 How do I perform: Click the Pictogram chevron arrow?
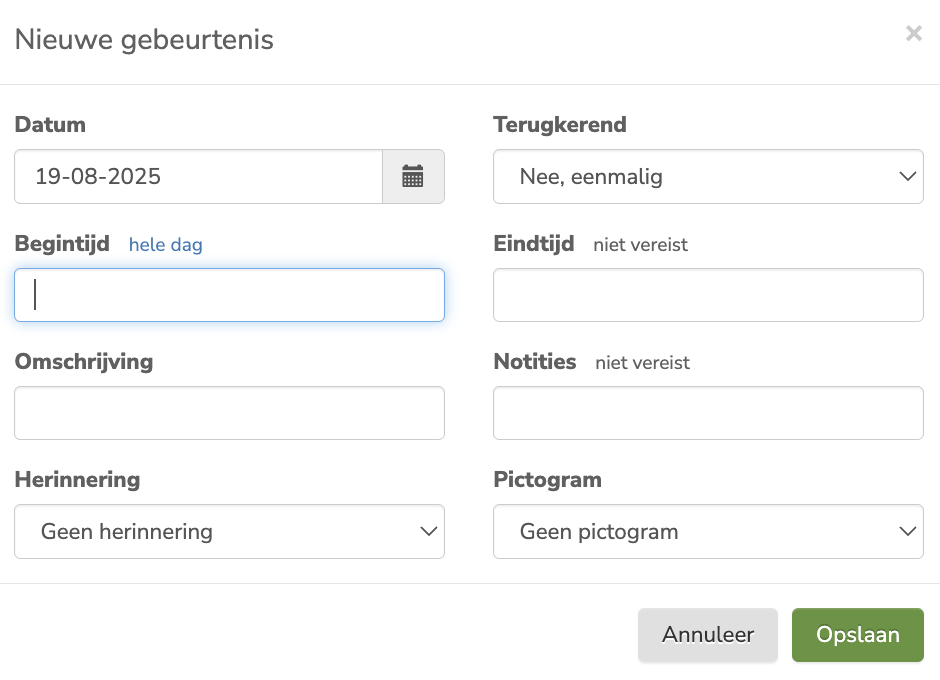click(907, 531)
